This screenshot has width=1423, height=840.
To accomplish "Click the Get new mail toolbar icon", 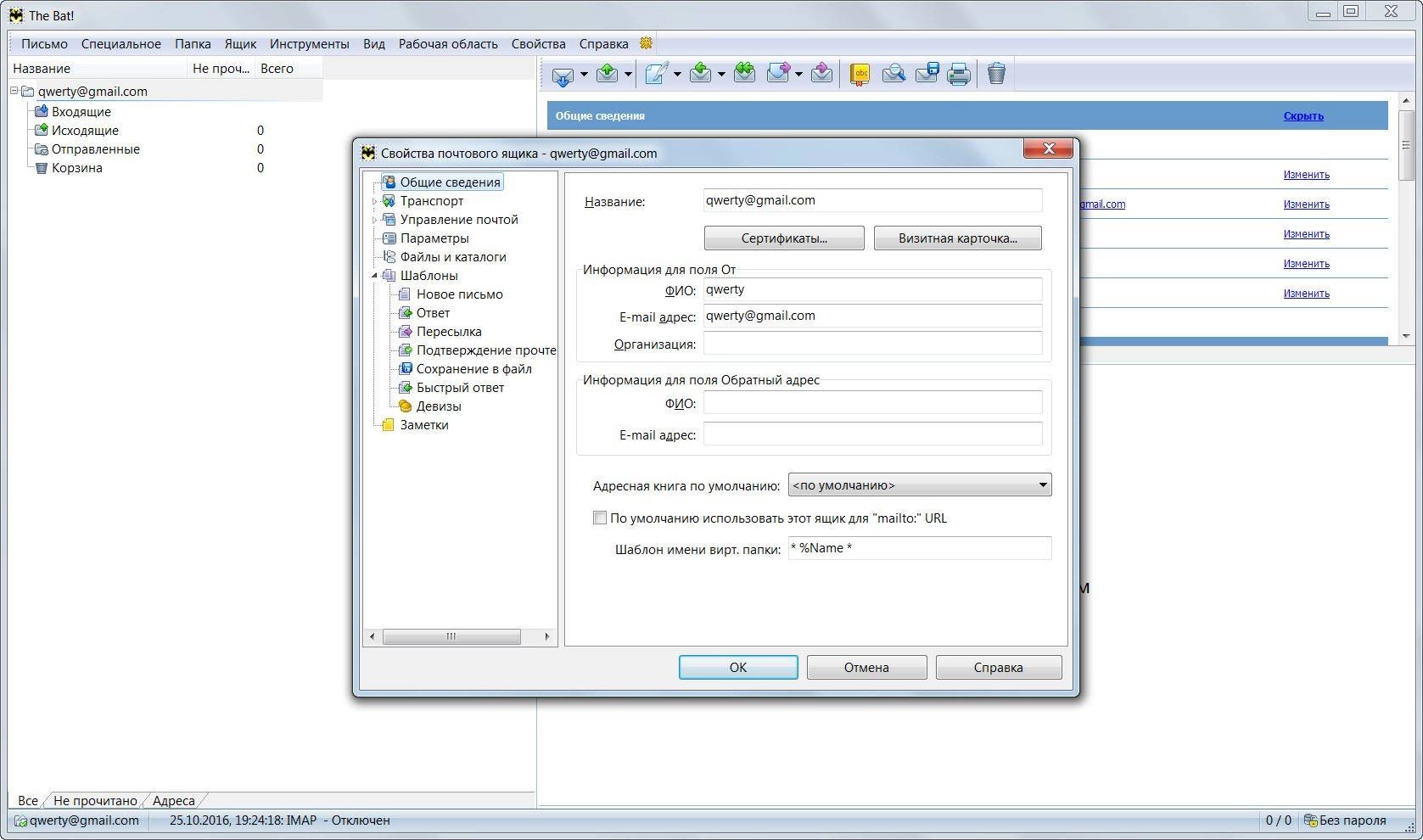I will [563, 75].
